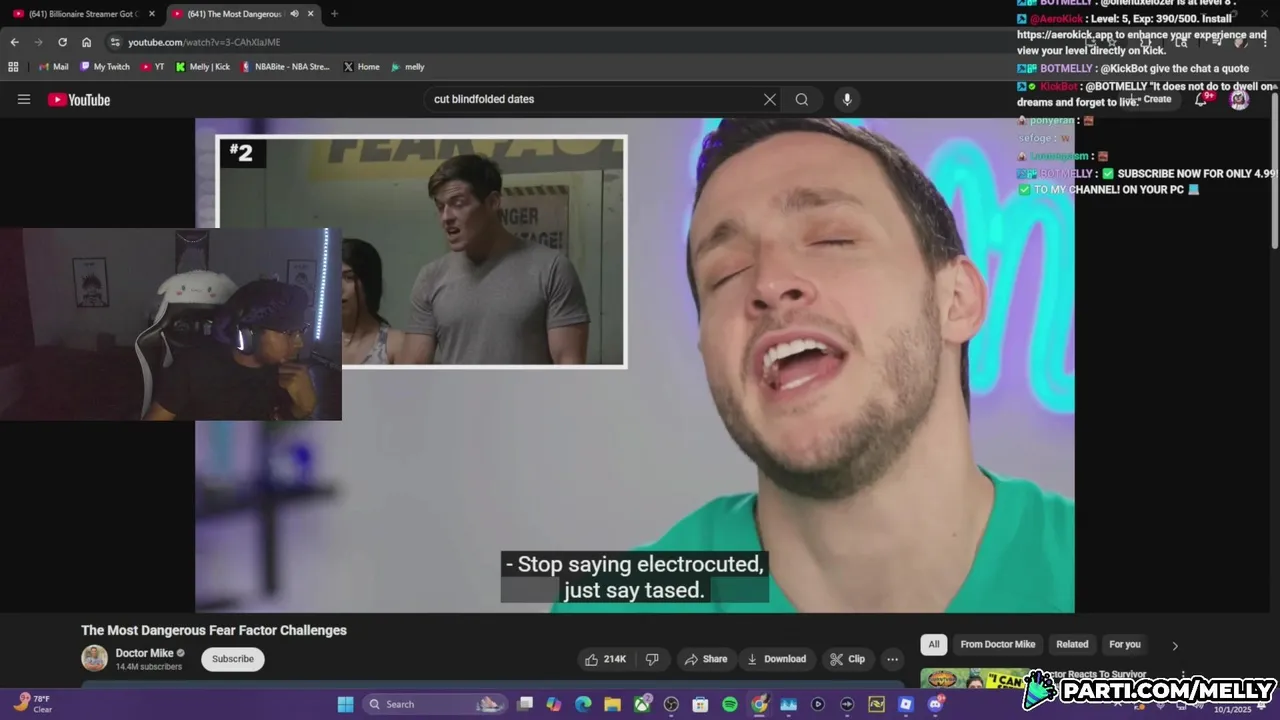Image resolution: width=1280 pixels, height=720 pixels.
Task: Start voice search with the microphone
Action: coord(847,99)
